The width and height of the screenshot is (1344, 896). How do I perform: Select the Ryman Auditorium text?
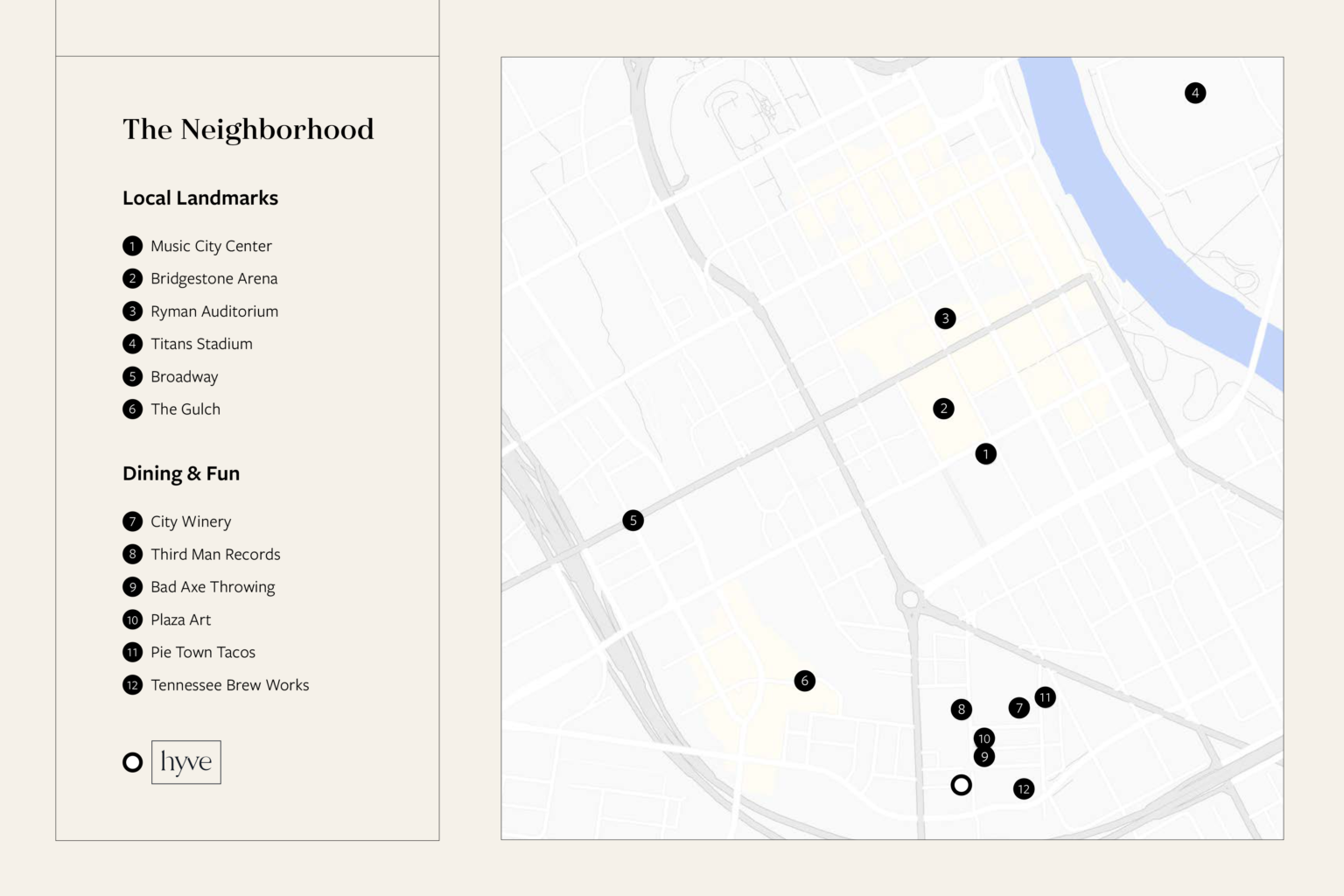[x=214, y=311]
